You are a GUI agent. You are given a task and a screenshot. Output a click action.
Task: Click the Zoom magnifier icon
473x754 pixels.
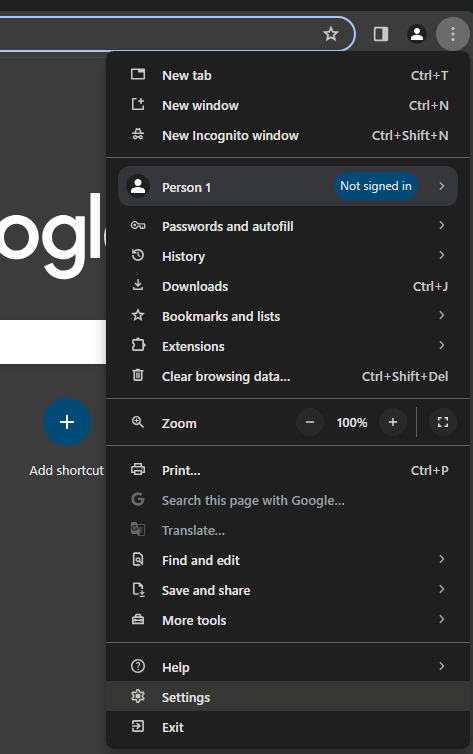[x=138, y=422]
